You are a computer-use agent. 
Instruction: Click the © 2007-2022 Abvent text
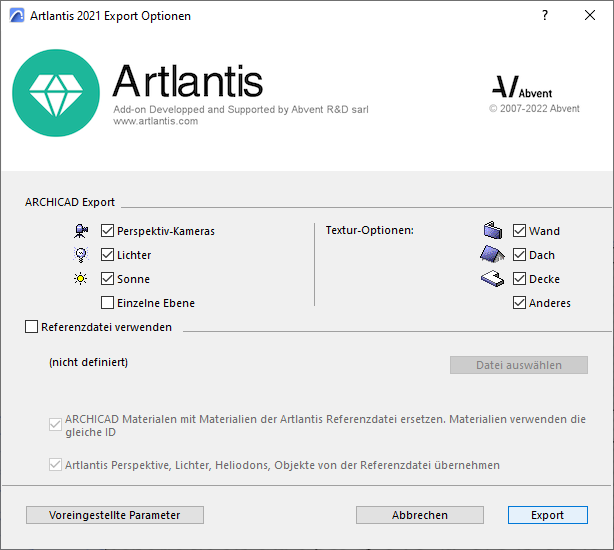click(534, 108)
